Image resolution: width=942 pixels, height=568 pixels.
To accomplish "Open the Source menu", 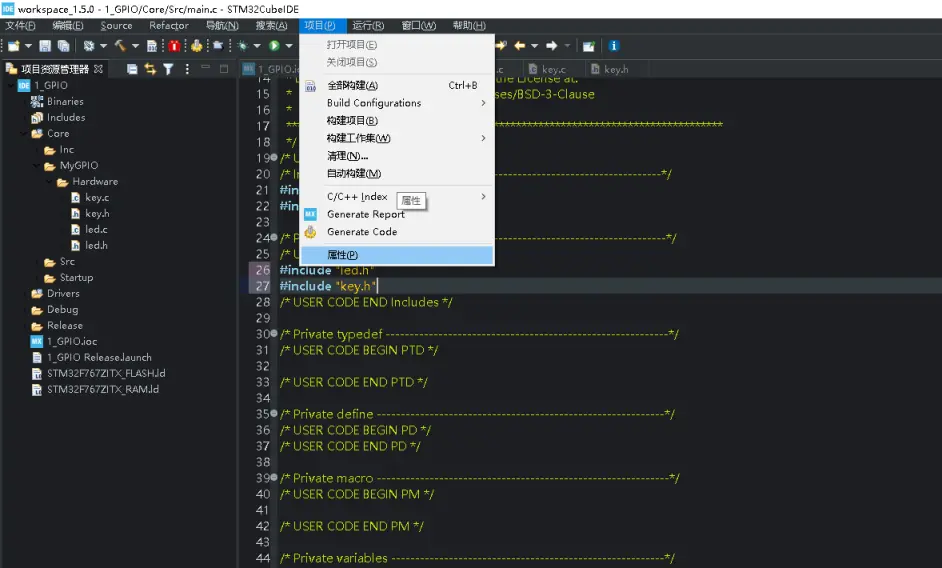I will click(x=117, y=25).
